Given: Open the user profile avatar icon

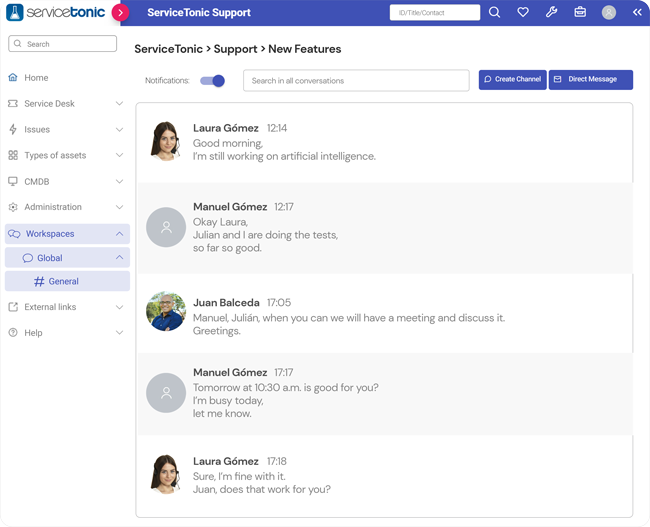Looking at the screenshot, I should [x=609, y=12].
